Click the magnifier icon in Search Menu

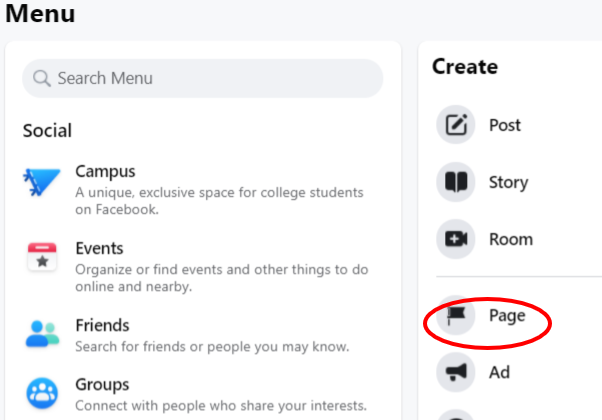(x=42, y=78)
